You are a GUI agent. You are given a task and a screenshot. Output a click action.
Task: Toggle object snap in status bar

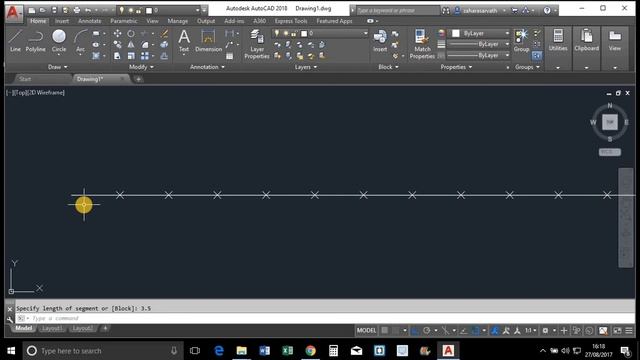tap(476, 331)
